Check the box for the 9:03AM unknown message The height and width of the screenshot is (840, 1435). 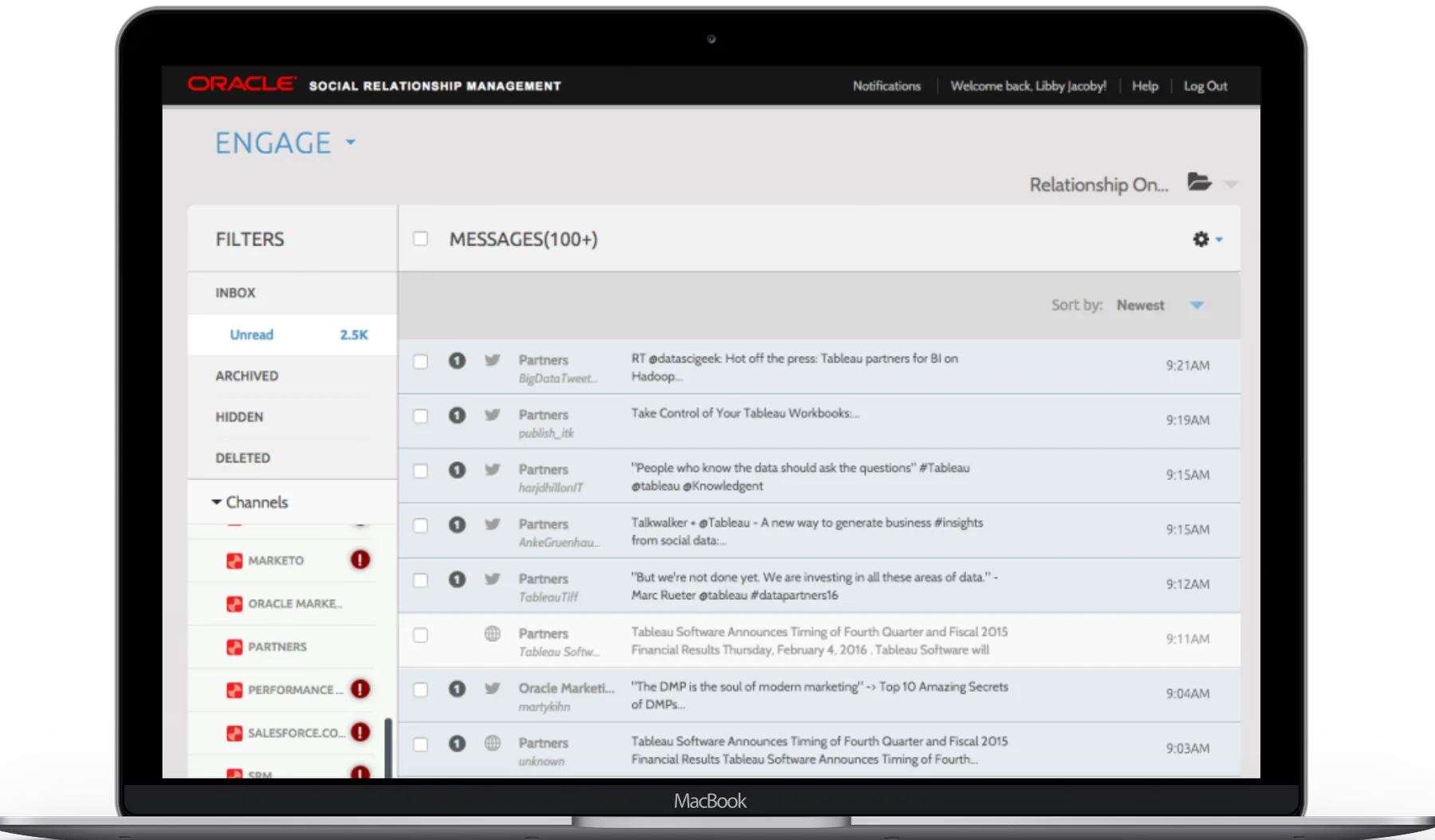421,744
